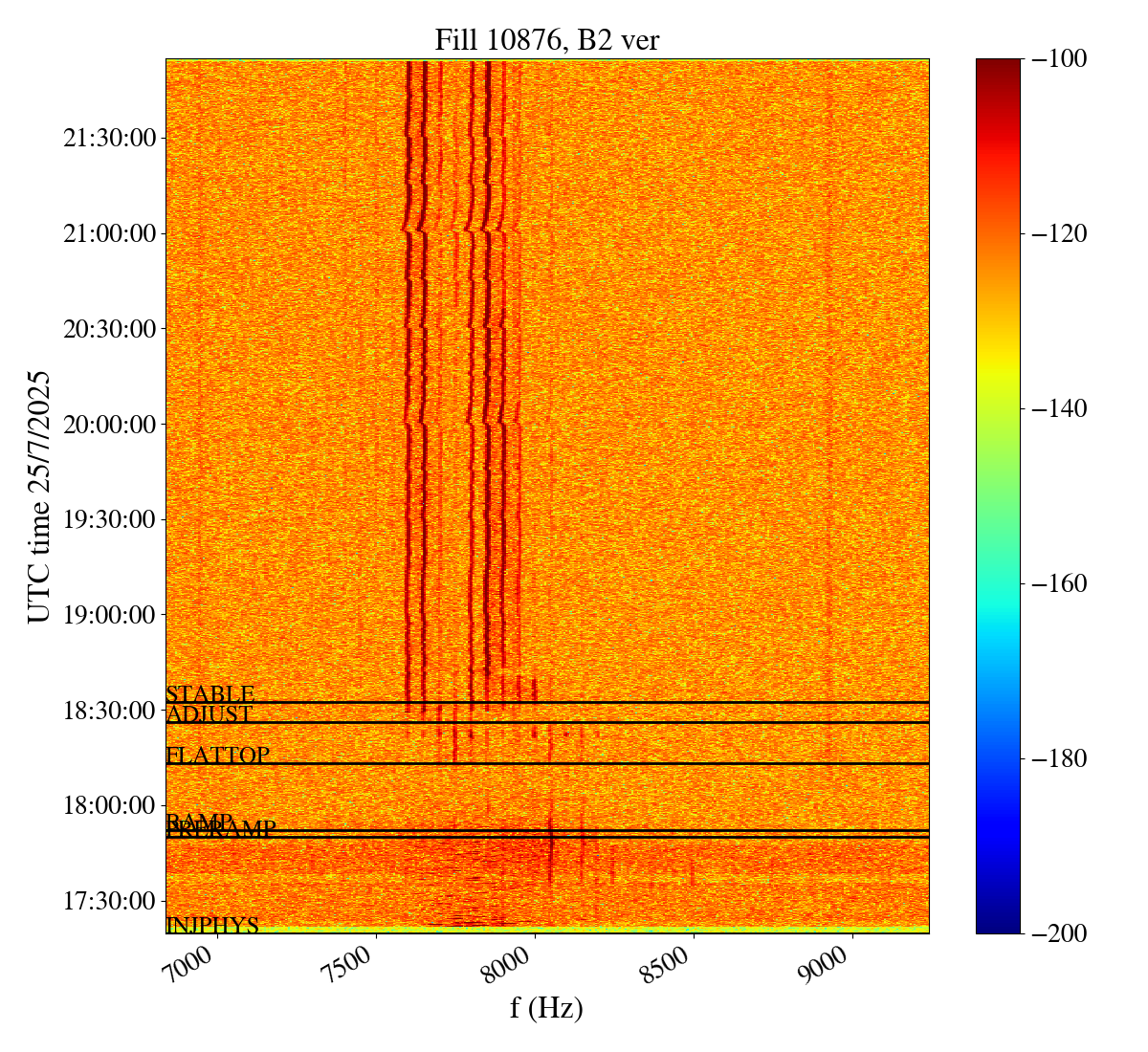Click the 17:30:00 time tick label
The width and height of the screenshot is (1148, 1052).
coord(110,901)
